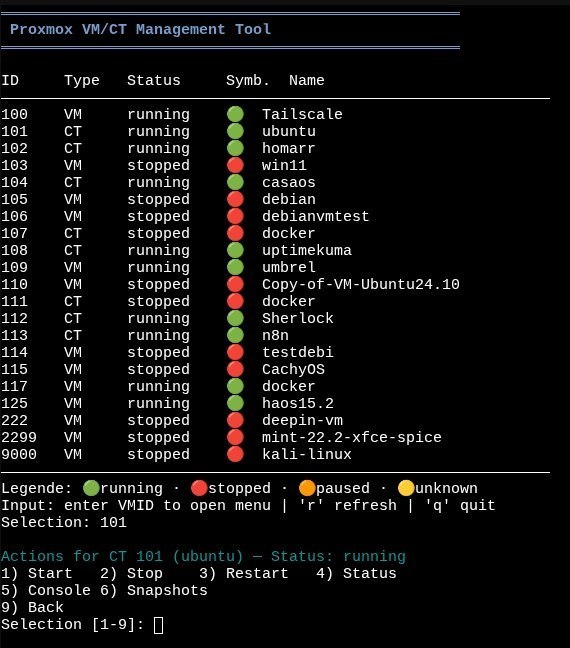Click the red dot for Copy-of-VM-Ubuntu24.10
Image resolution: width=570 pixels, height=648 pixels.
235,284
